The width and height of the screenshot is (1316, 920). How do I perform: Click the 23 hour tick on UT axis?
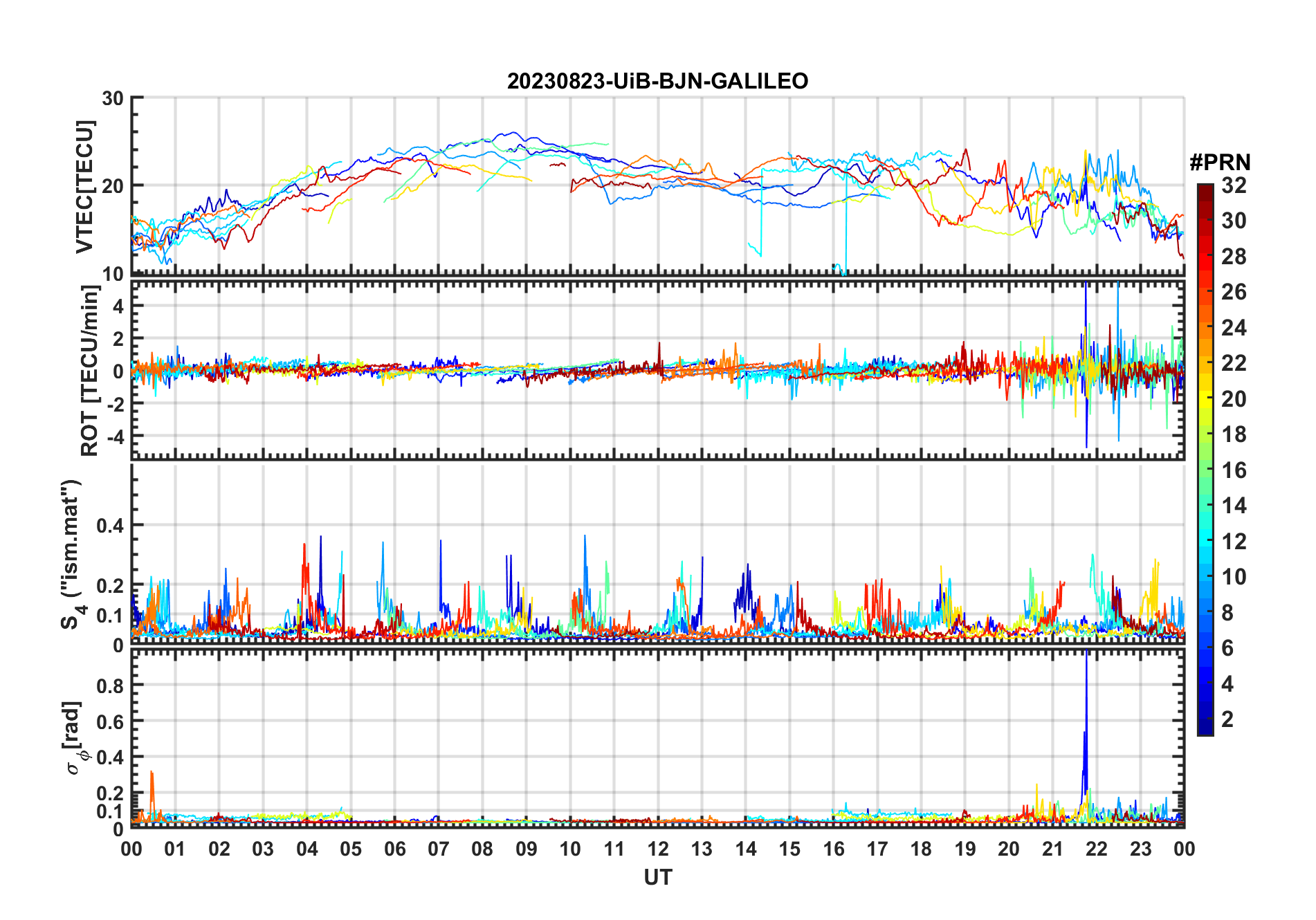tap(1140, 849)
